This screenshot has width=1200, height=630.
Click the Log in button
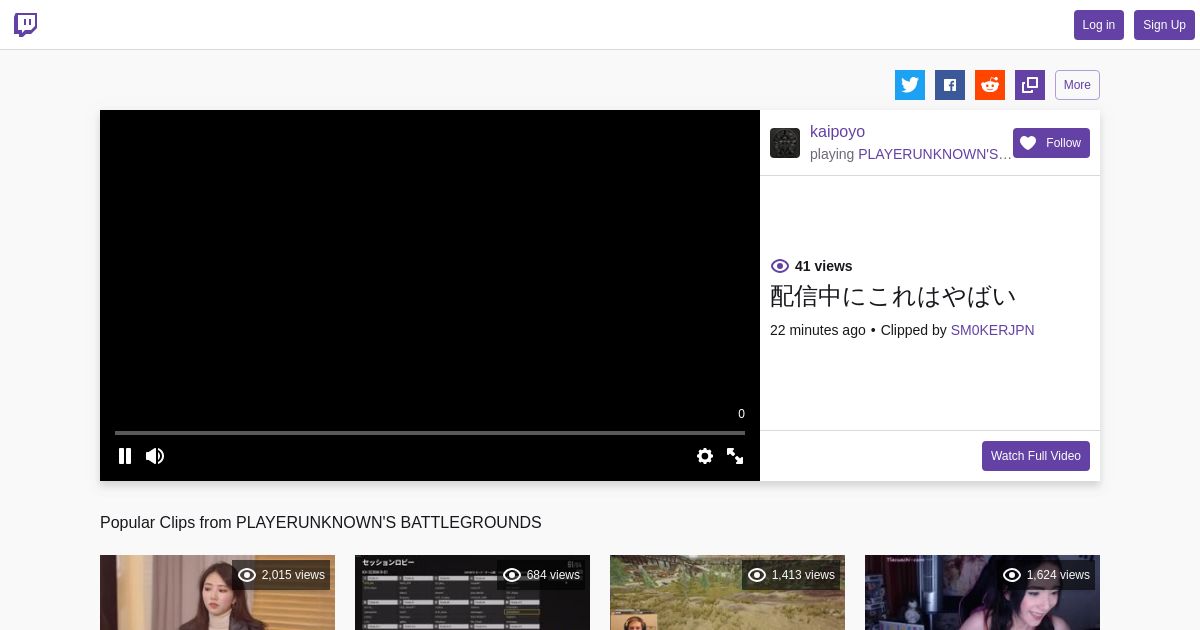(x=1099, y=25)
